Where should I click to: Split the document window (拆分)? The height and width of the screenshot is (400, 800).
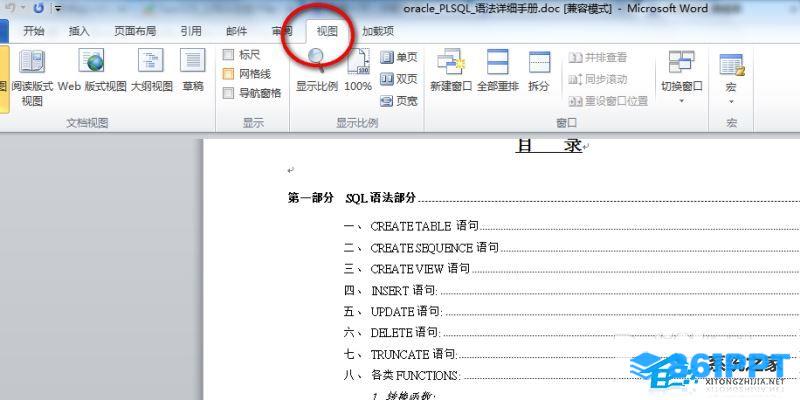[539, 70]
